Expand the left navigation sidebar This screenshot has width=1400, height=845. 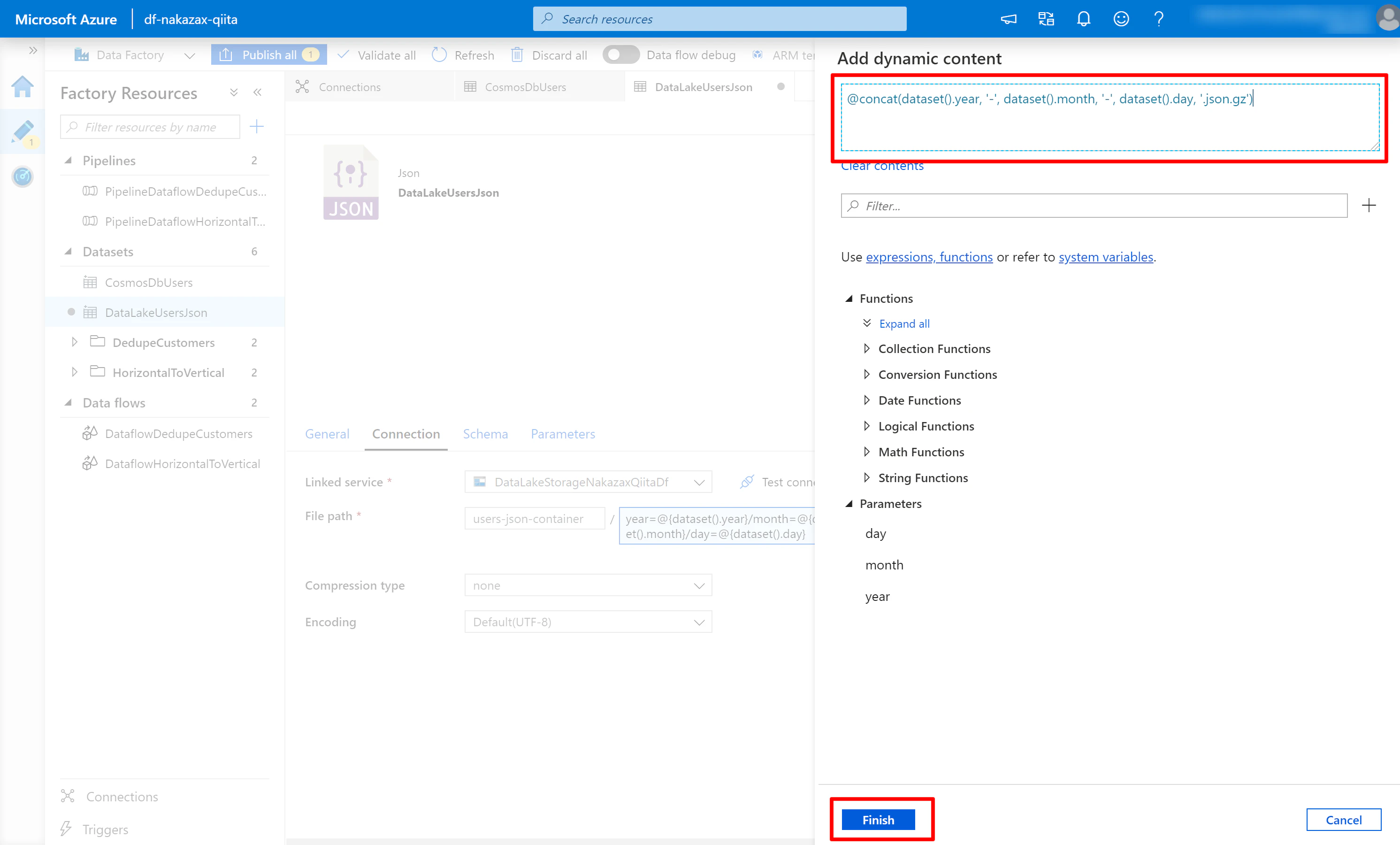33,51
